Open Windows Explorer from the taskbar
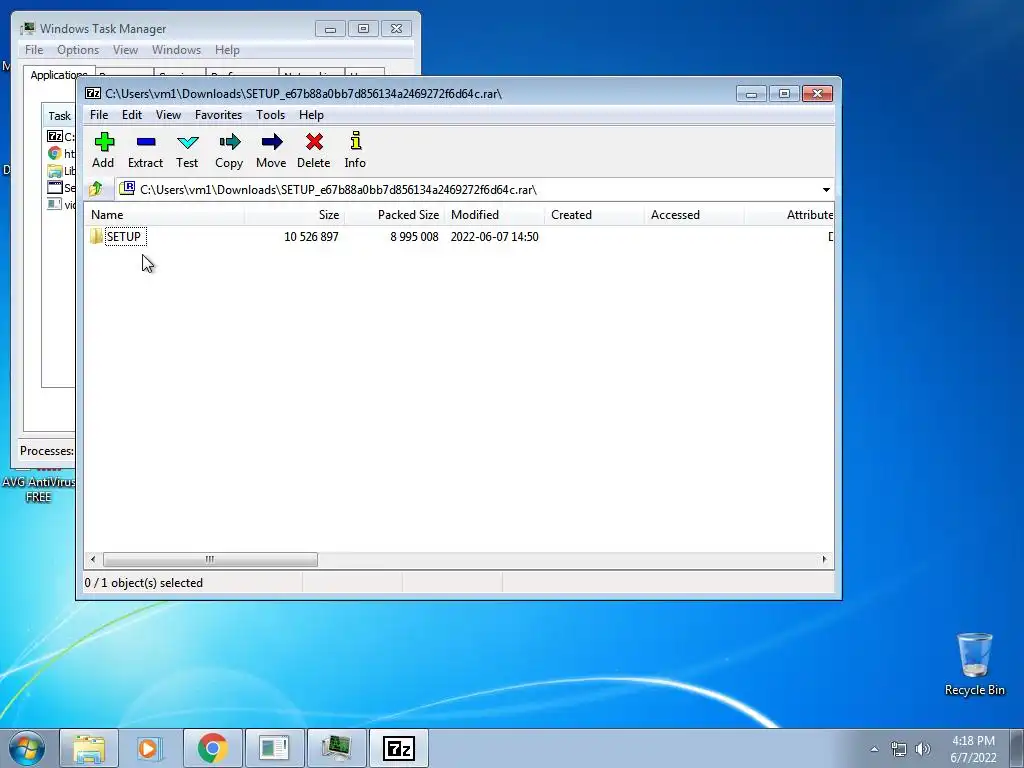 point(89,748)
